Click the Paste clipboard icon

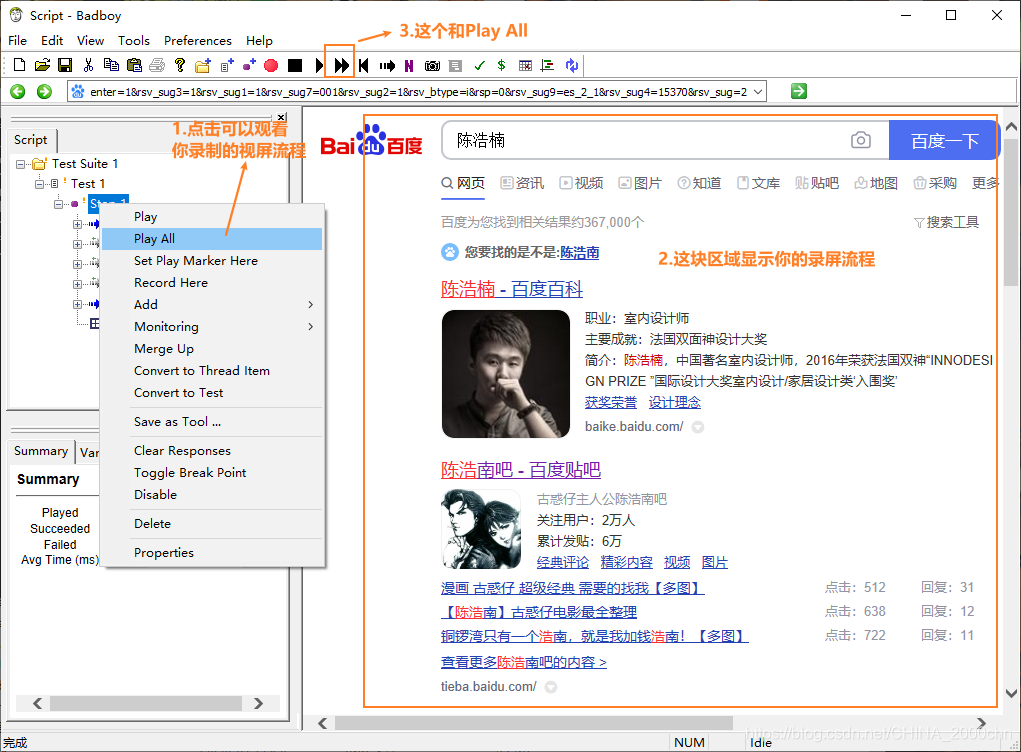[134, 65]
